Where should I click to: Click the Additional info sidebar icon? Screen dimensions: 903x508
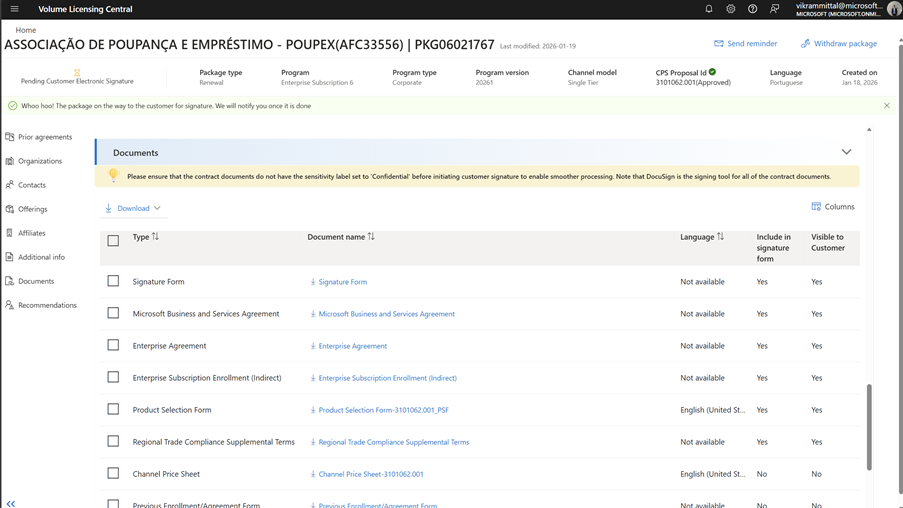[x=9, y=257]
